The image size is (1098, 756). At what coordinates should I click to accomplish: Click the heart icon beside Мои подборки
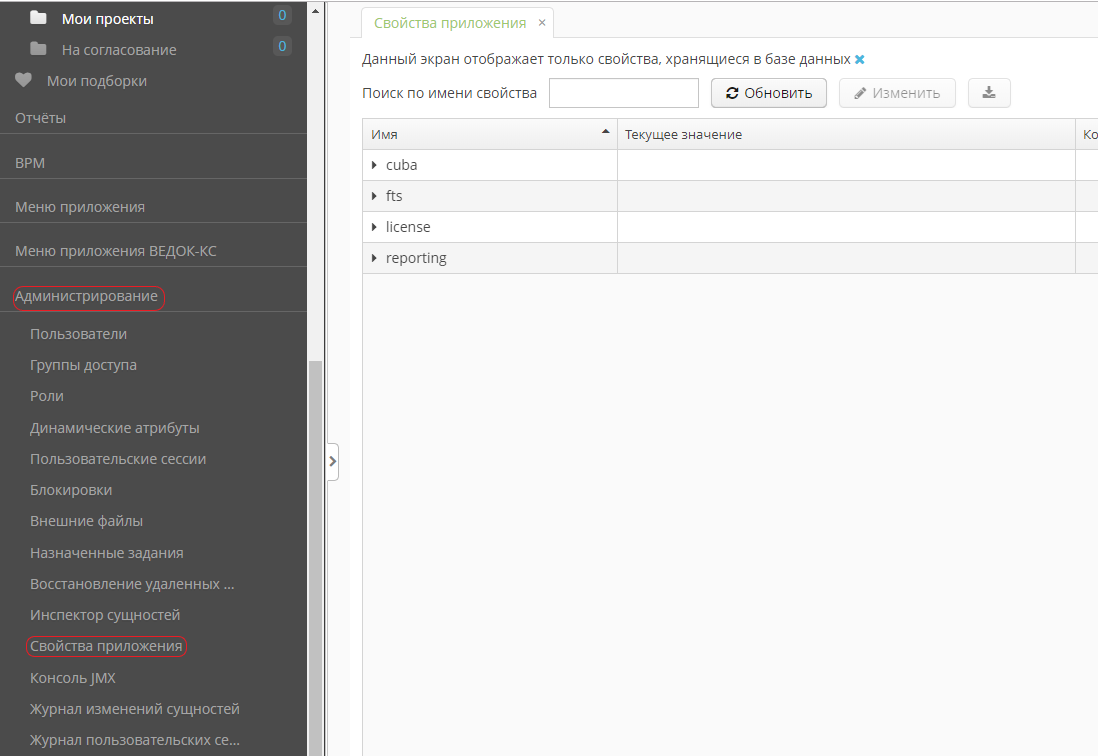point(23,81)
